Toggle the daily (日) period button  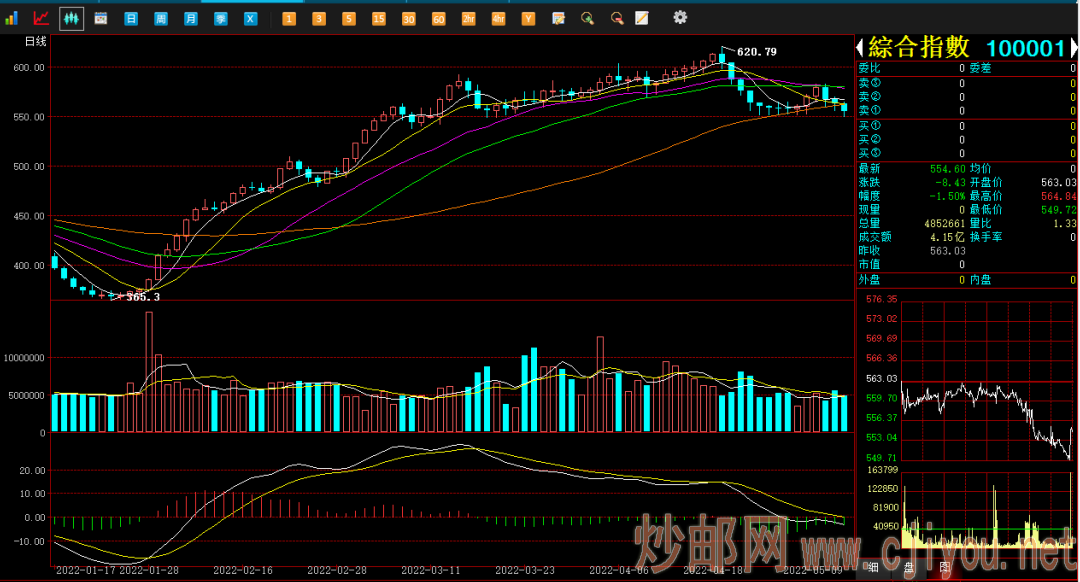click(x=131, y=18)
